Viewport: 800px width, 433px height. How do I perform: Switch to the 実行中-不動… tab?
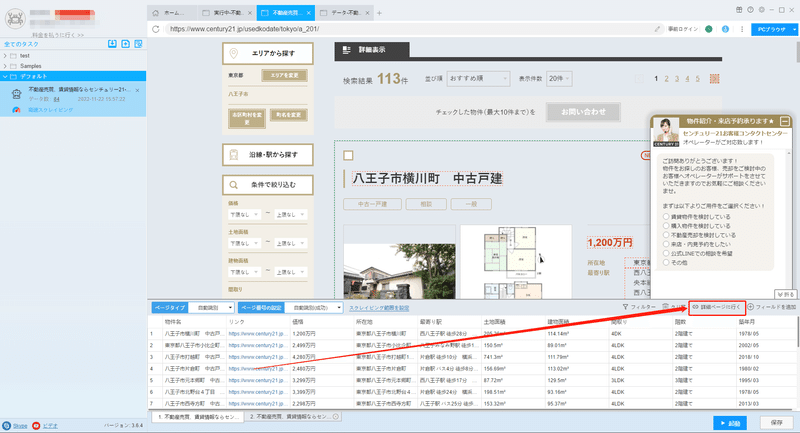[227, 13]
